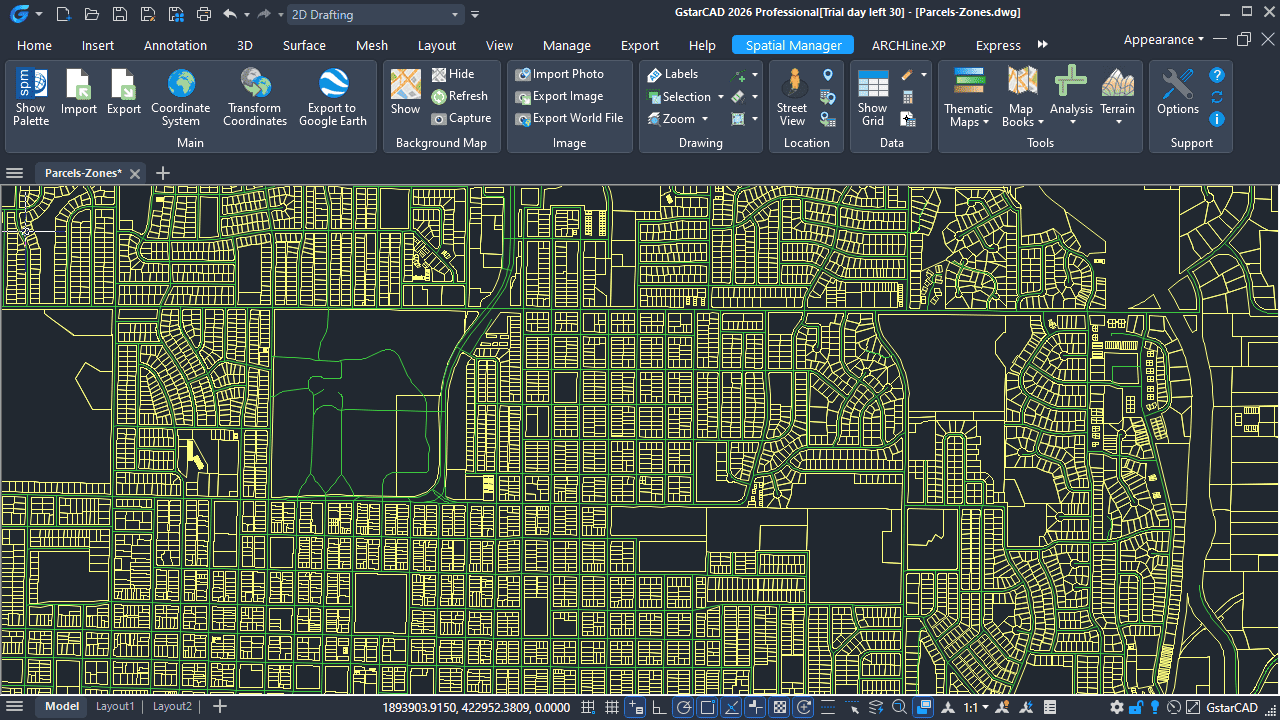The height and width of the screenshot is (720, 1280).
Task: Switch to the Layout1 tab
Action: 115,706
